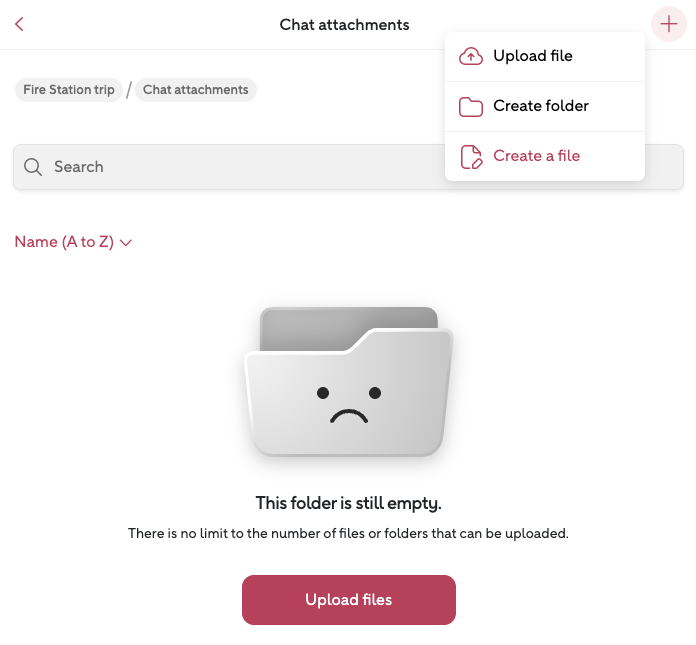Click the magnifying glass search icon

tap(33, 167)
